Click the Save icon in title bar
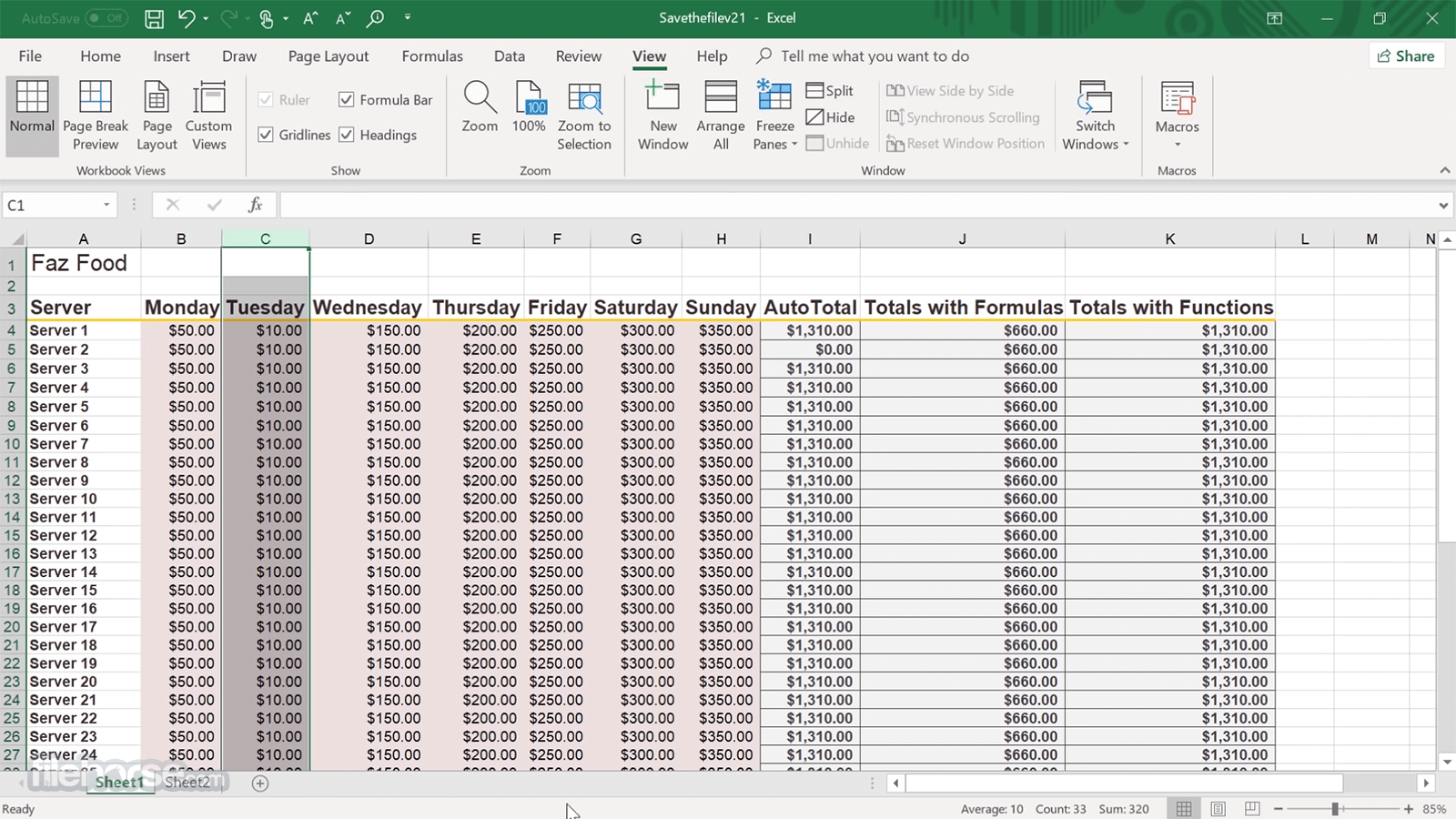This screenshot has height=819, width=1456. (x=154, y=18)
